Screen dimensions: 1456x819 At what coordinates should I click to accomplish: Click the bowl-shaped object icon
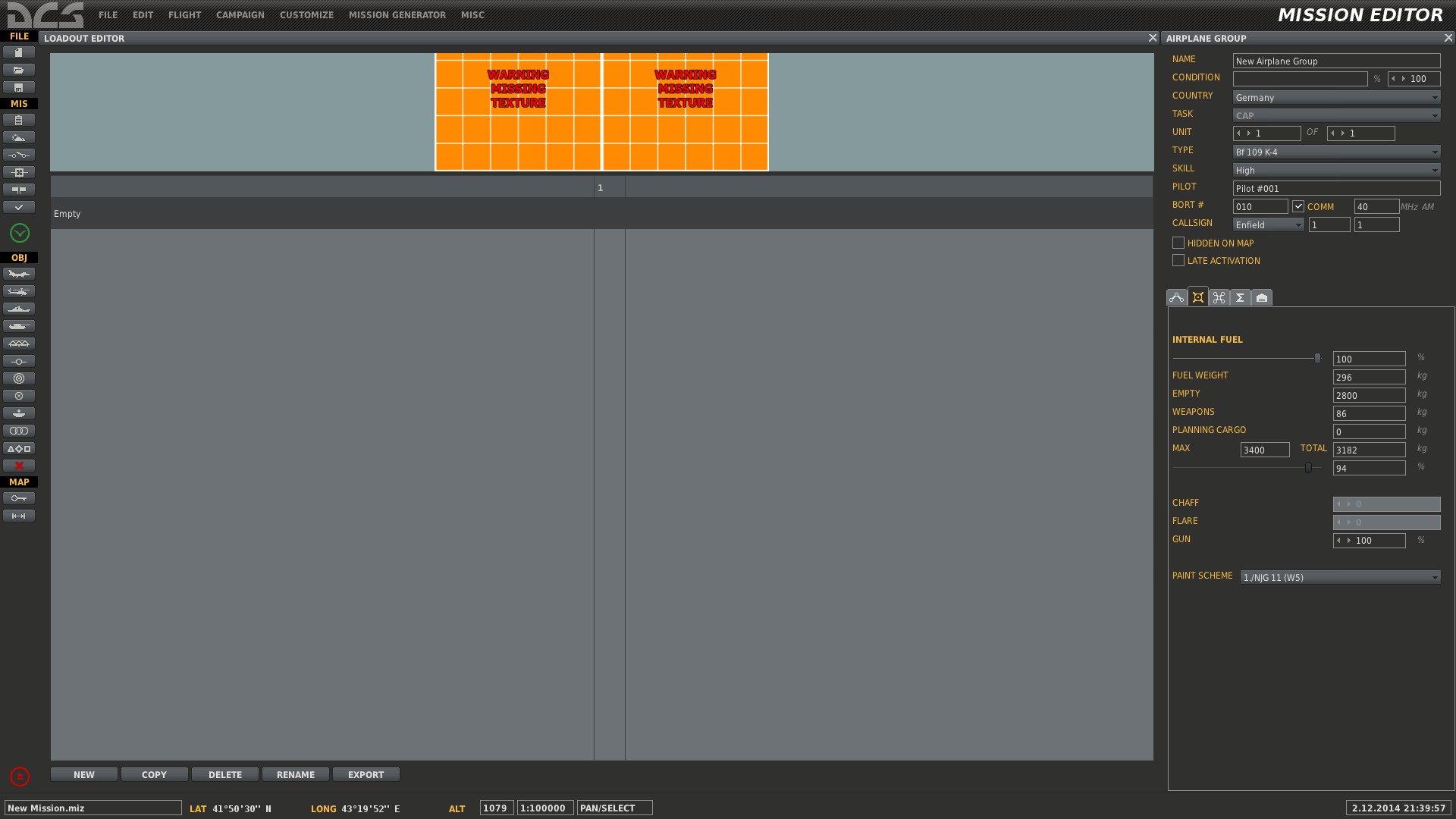[x=19, y=413]
